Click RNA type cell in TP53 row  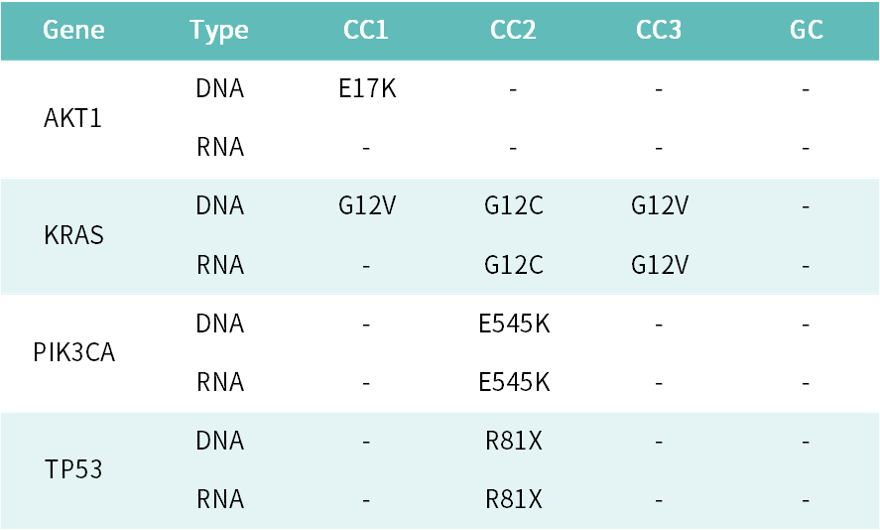[x=219, y=499]
